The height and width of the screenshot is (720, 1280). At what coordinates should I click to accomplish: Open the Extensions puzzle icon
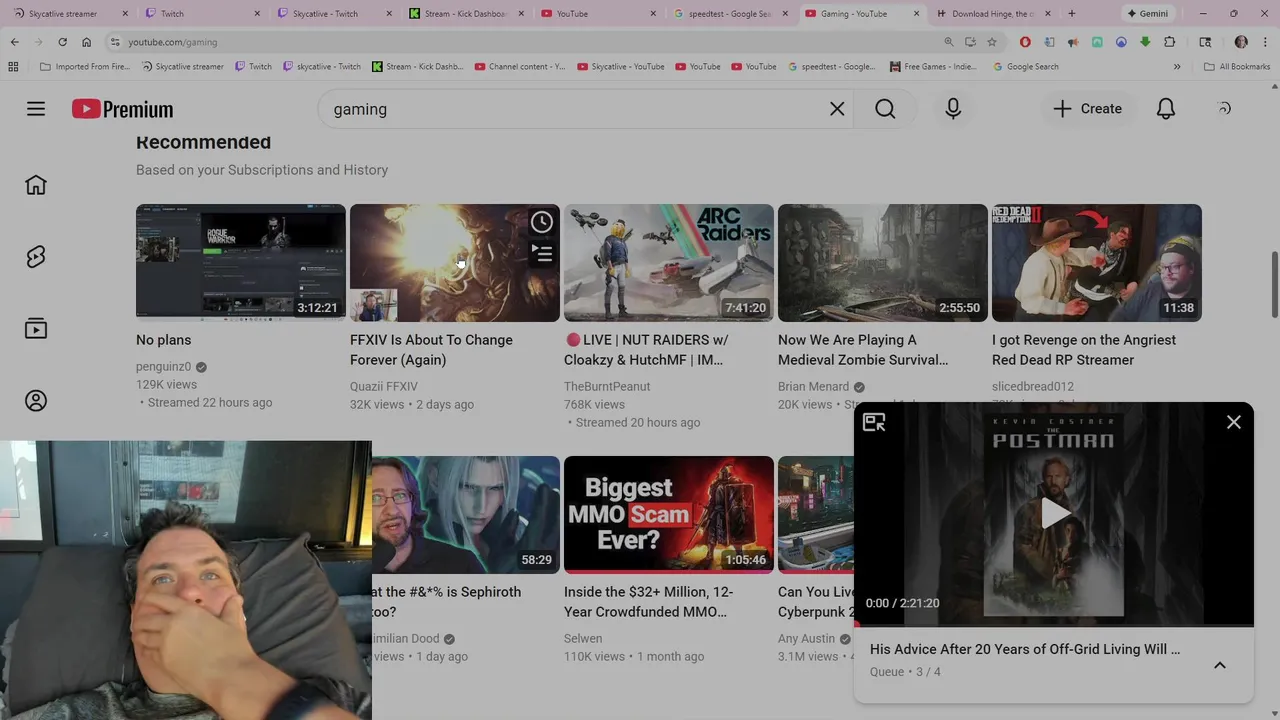tap(1169, 42)
